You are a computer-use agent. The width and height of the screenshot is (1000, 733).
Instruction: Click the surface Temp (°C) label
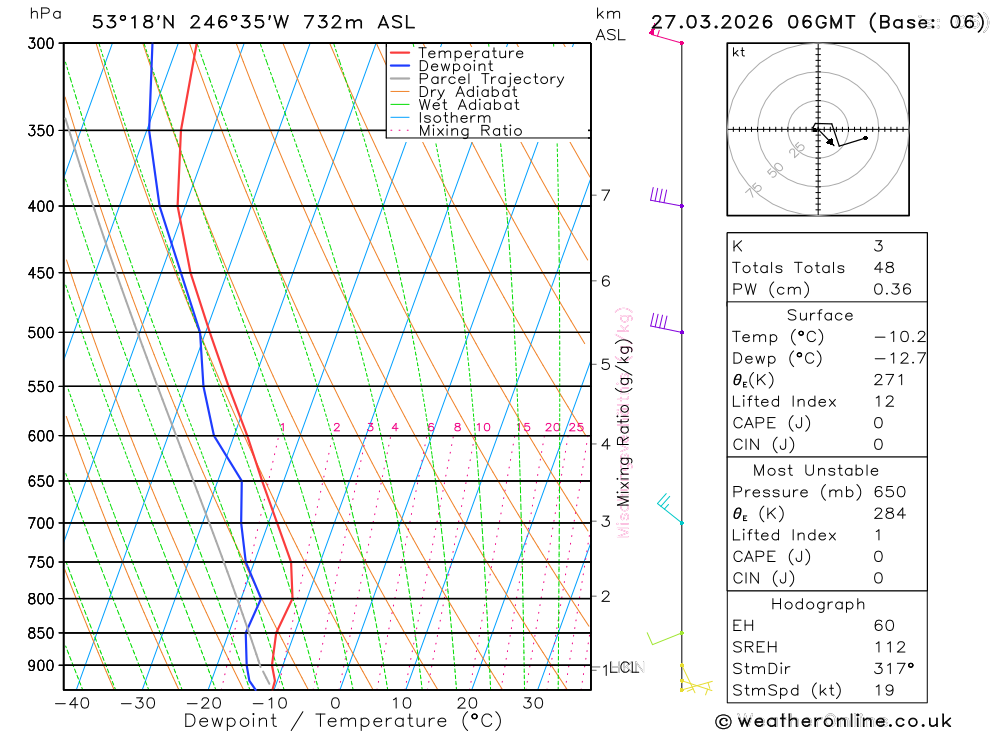click(x=777, y=337)
